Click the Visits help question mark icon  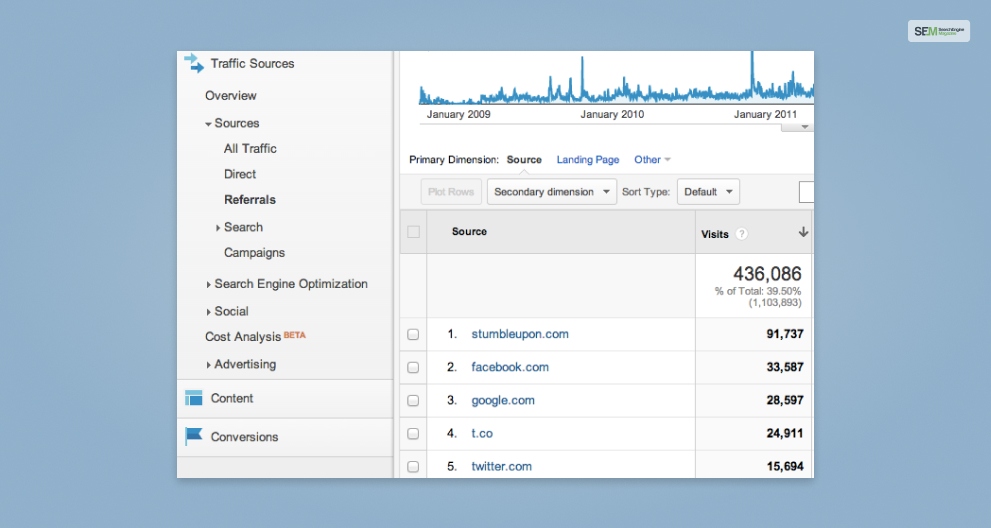[x=742, y=234]
